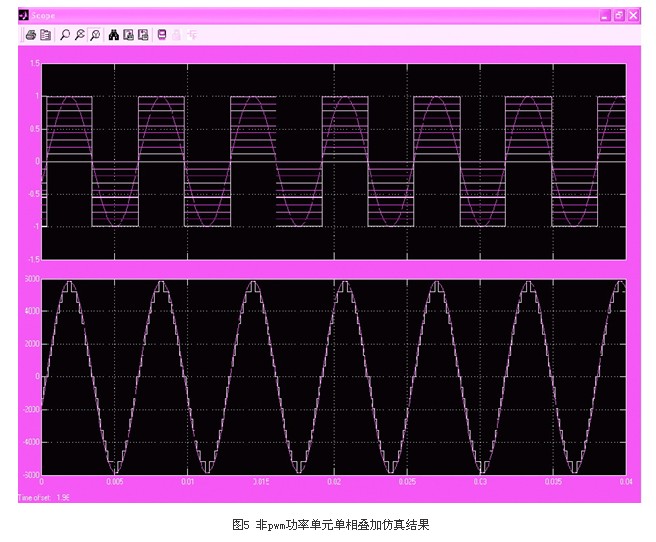
Task: Click Save current axes settings icon
Action: coord(128,35)
